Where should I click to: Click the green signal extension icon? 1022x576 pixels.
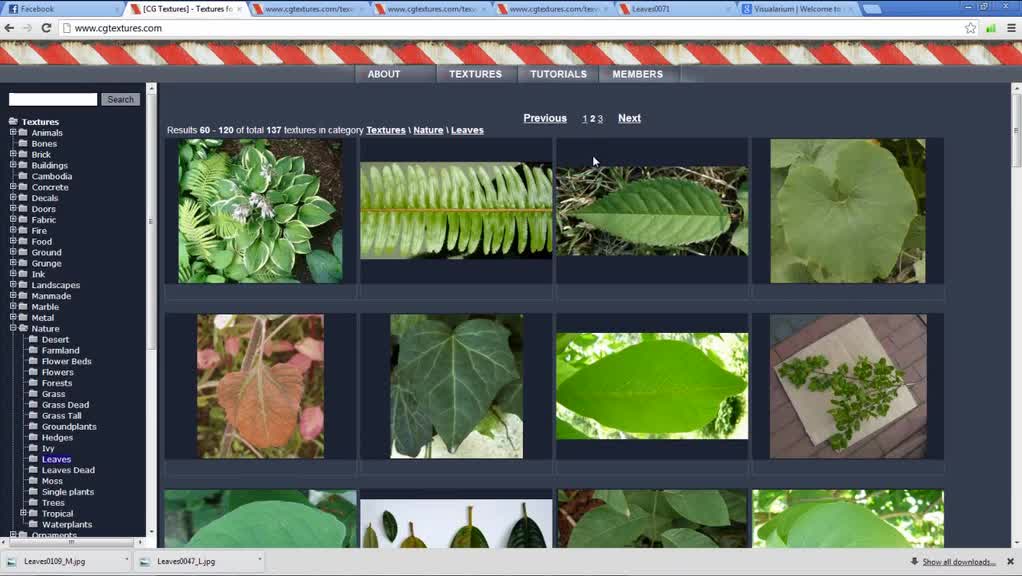(991, 28)
